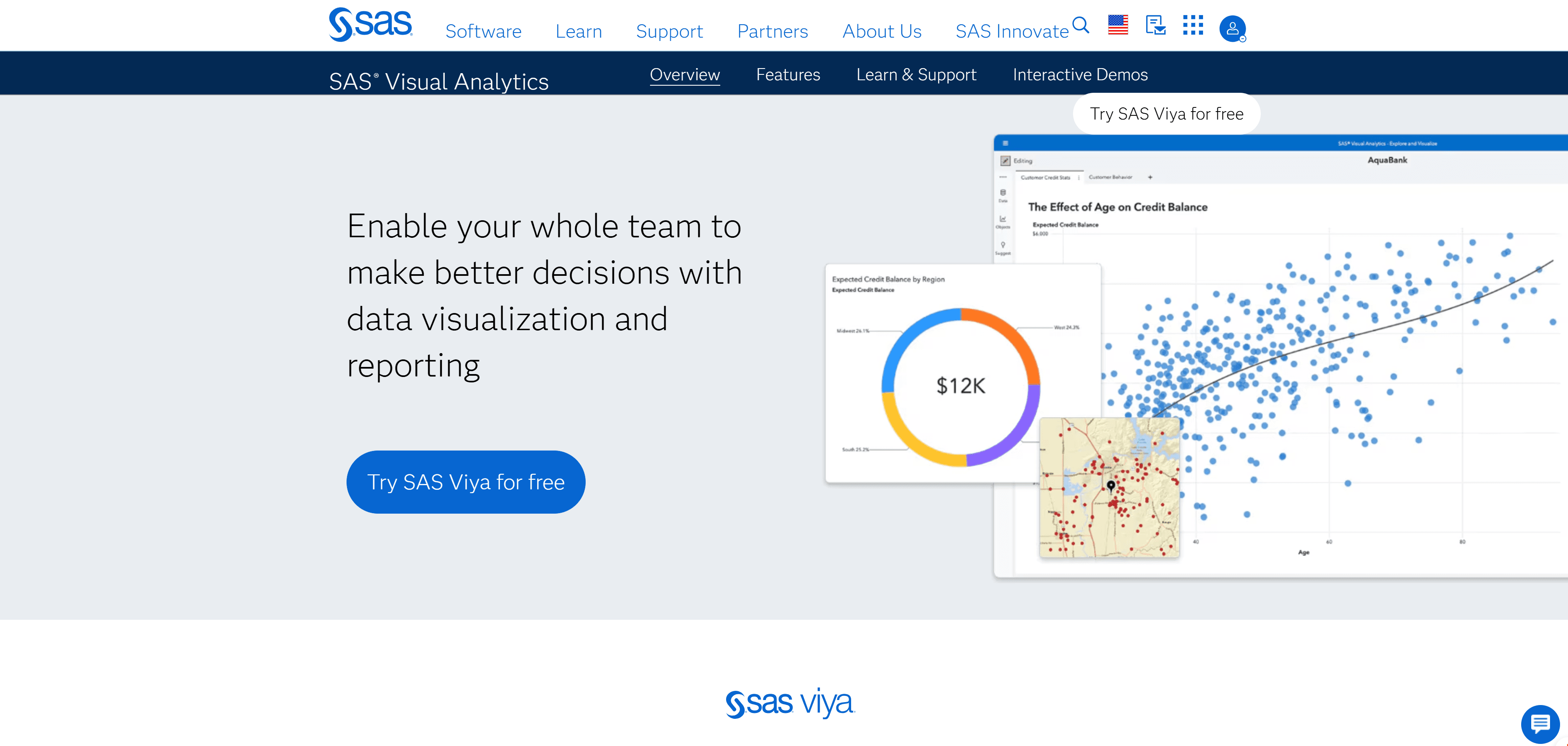Click the white Try SAS Viya for free pill
Screen dimensions: 1568x746
click(x=1167, y=114)
